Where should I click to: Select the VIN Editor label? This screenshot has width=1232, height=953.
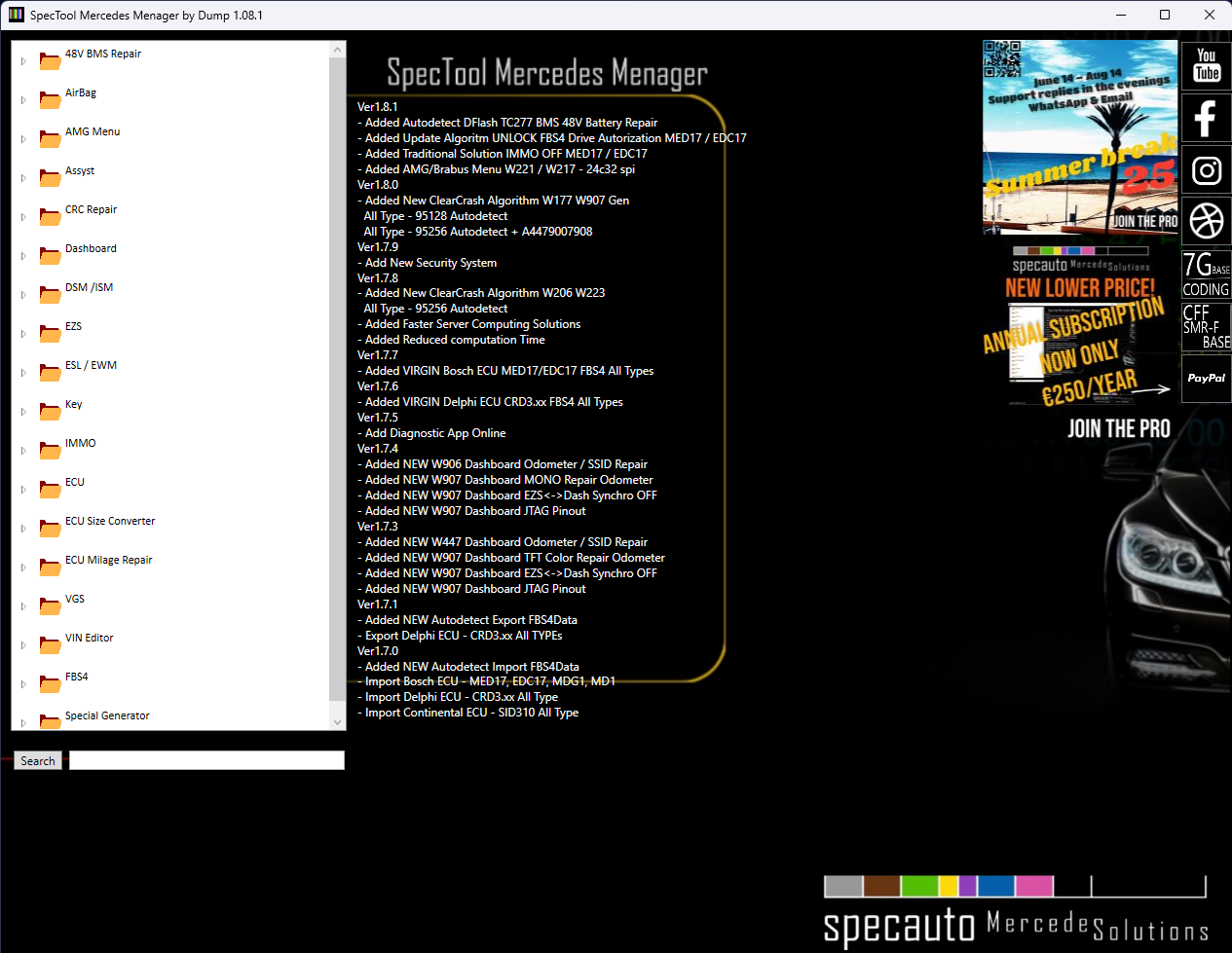coord(90,638)
